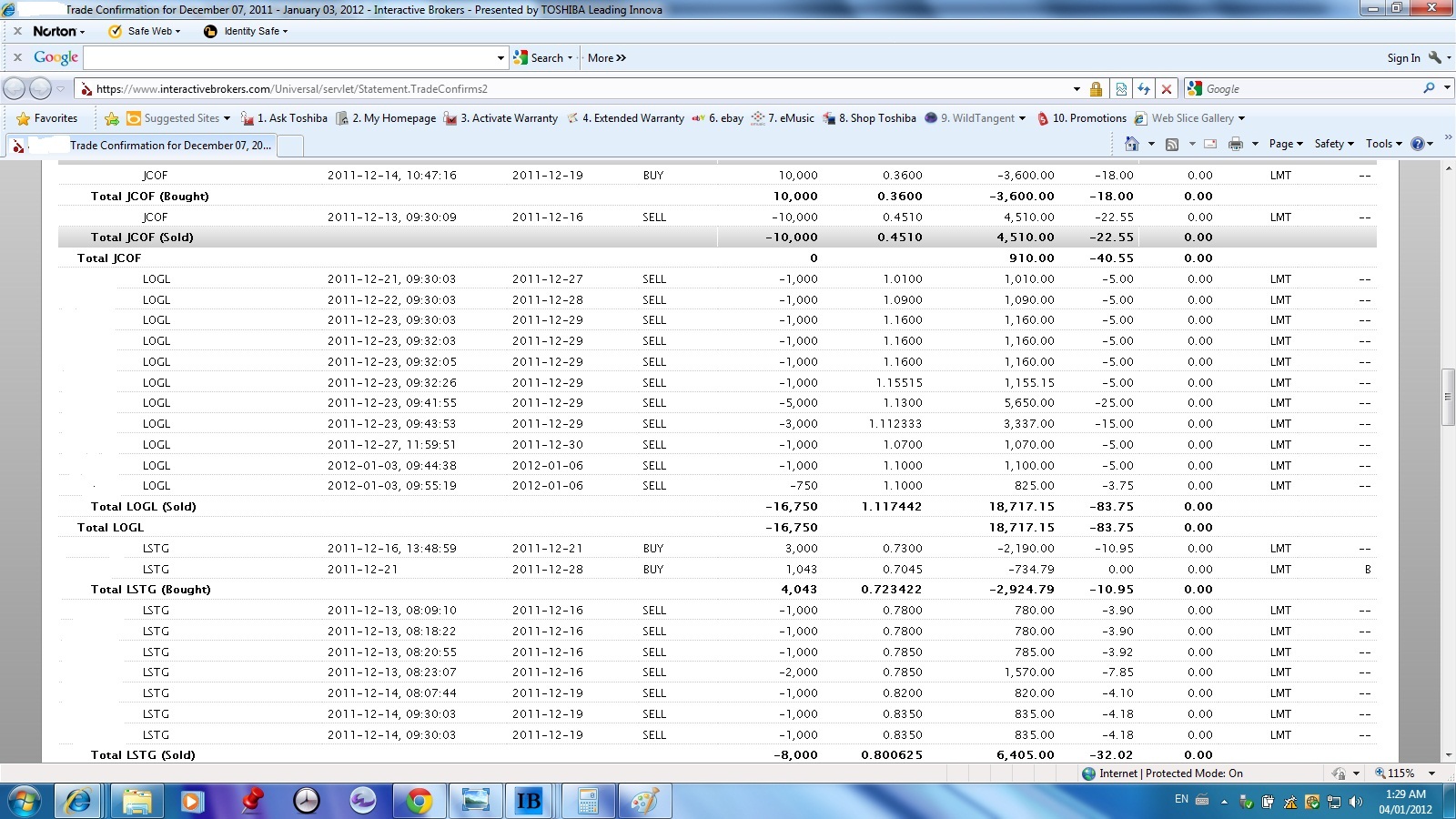Open the Page dropdown menu
This screenshot has width=1456, height=819.
[1285, 144]
